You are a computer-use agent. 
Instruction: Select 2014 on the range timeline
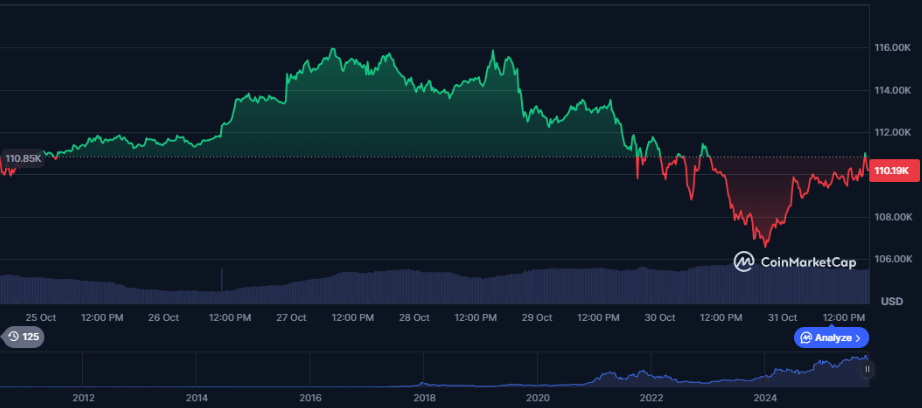point(197,398)
